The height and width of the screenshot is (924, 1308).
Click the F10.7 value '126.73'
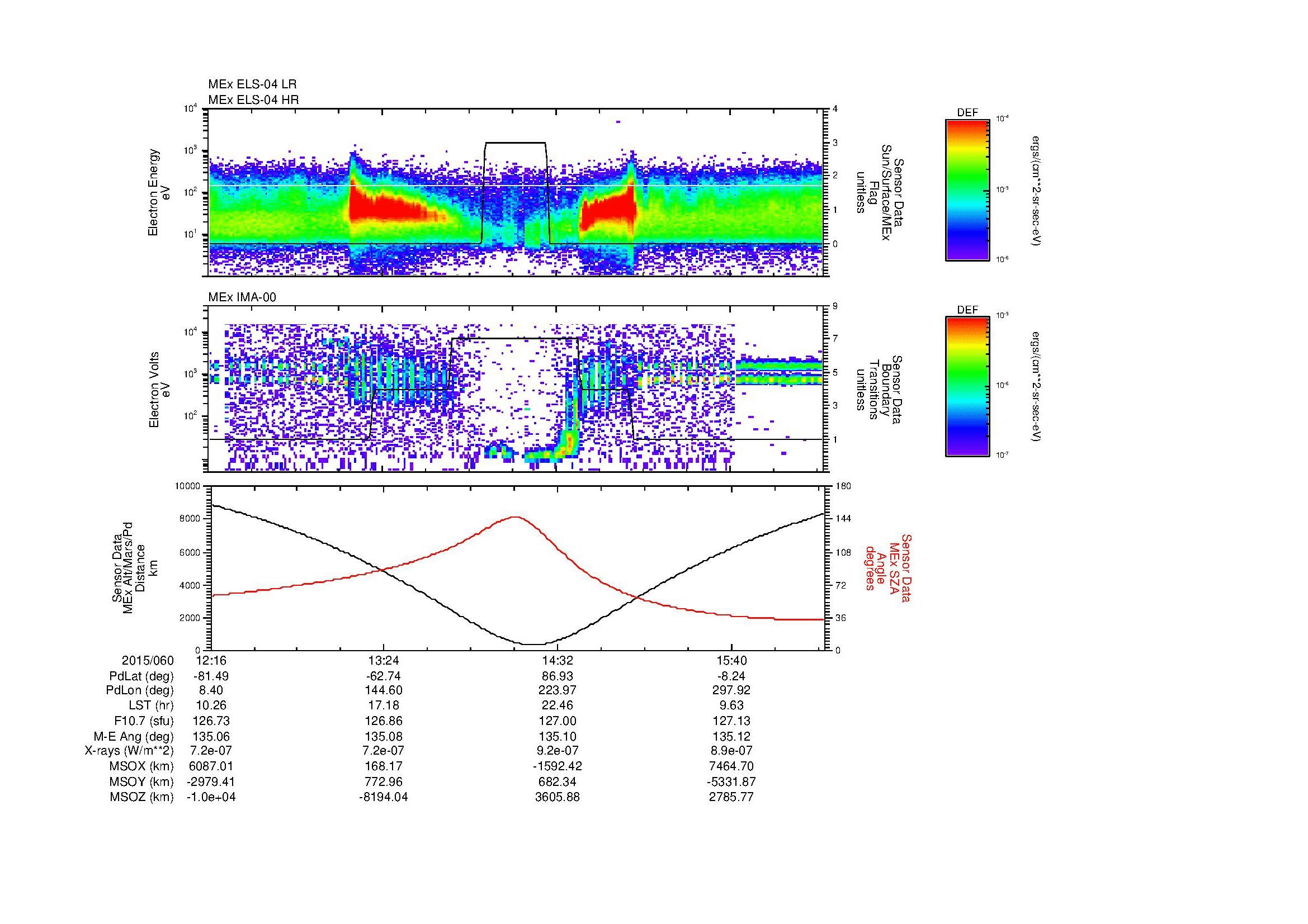pos(211,721)
